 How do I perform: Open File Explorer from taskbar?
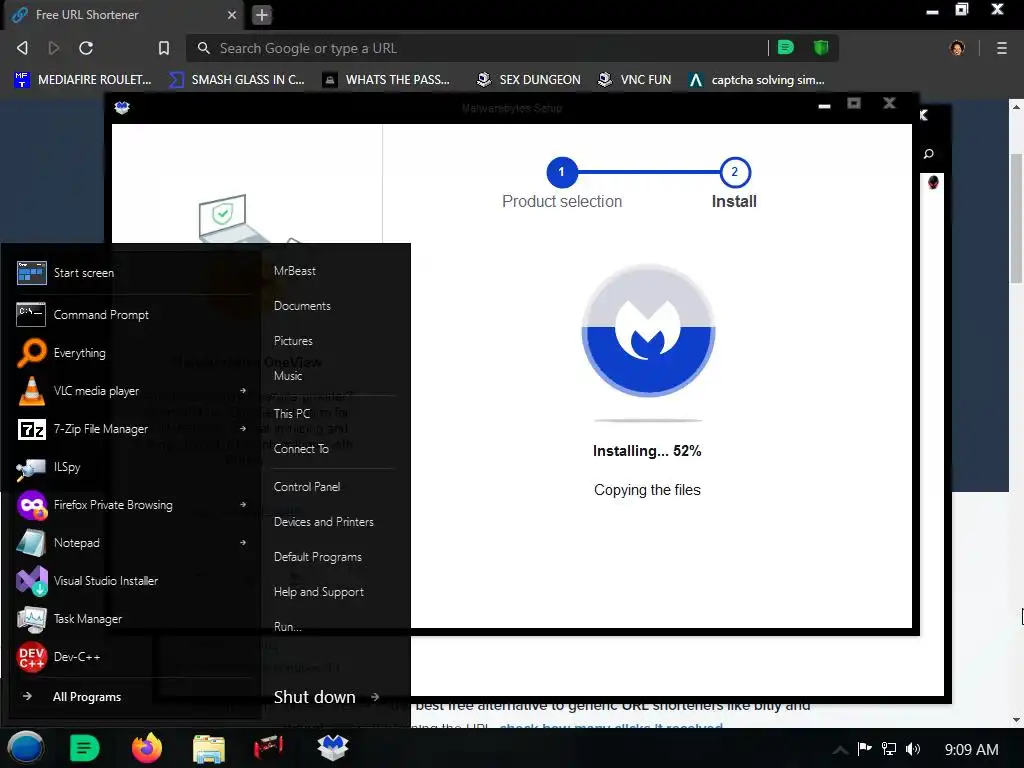point(208,748)
